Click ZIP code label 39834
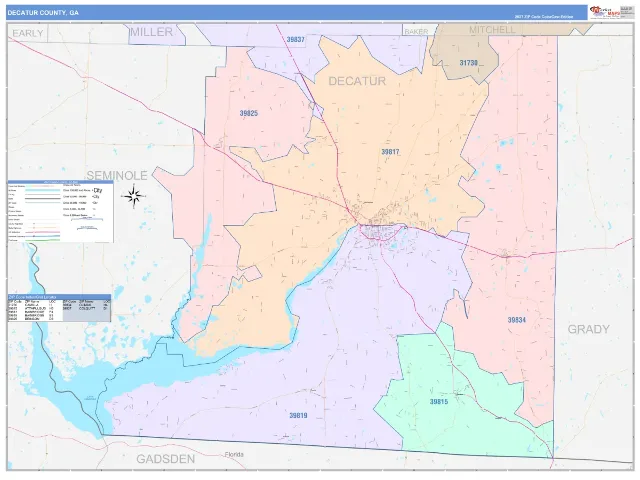This screenshot has height=480, width=640. [517, 320]
